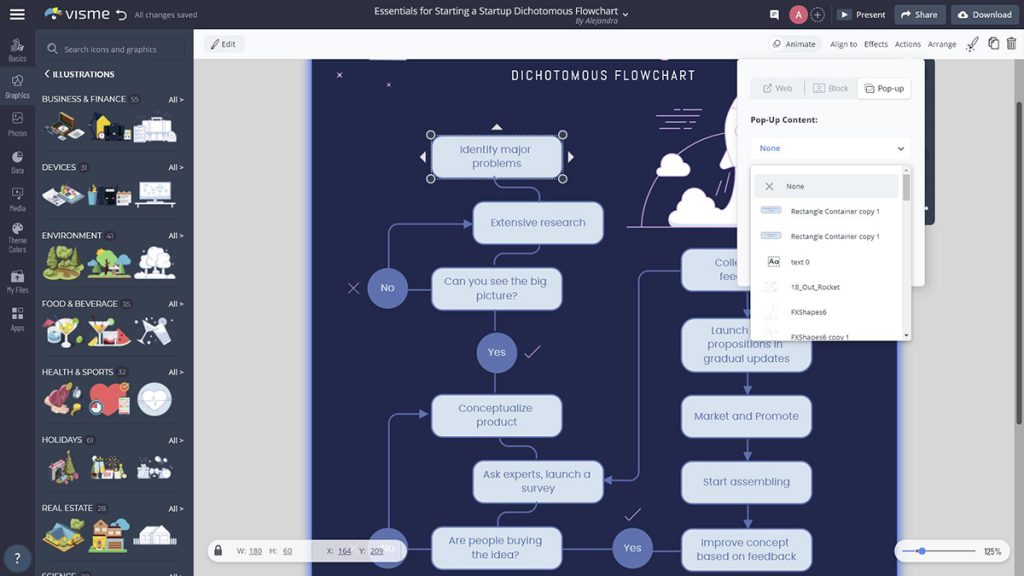
Task: Open the Arrange menu in the toolbar
Action: click(x=940, y=44)
